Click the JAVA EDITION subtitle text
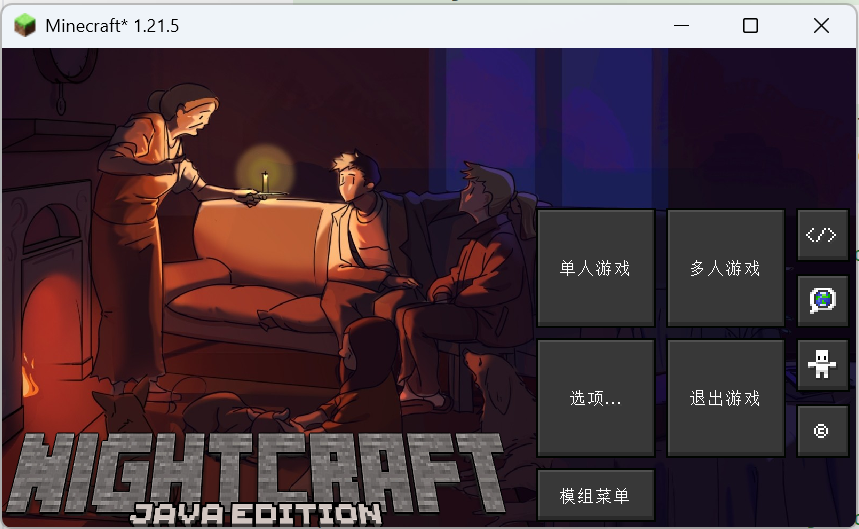Image resolution: width=859 pixels, height=529 pixels. (256, 514)
